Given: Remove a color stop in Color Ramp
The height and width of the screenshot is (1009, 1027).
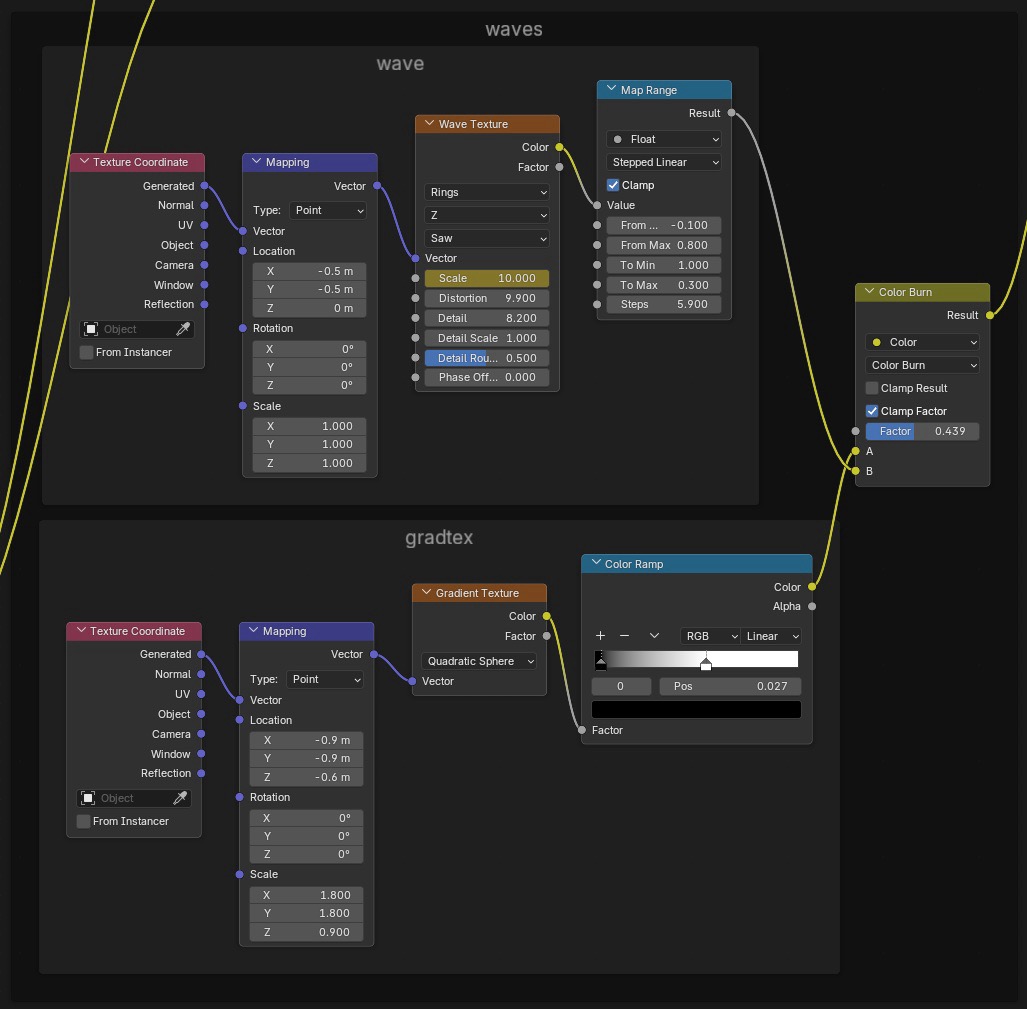Looking at the screenshot, I should (624, 636).
